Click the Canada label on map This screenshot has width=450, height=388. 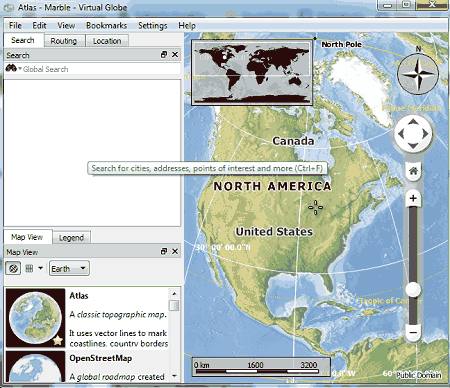(x=293, y=141)
